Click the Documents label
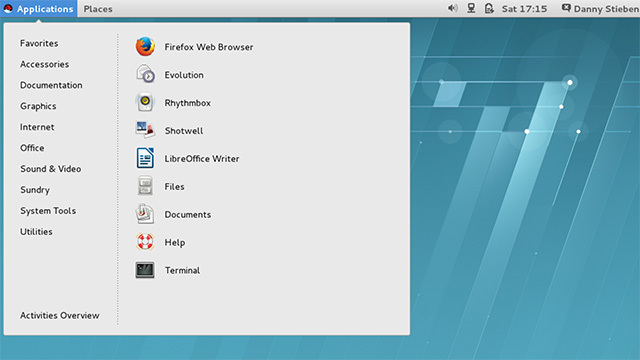640x360 pixels. [x=188, y=214]
